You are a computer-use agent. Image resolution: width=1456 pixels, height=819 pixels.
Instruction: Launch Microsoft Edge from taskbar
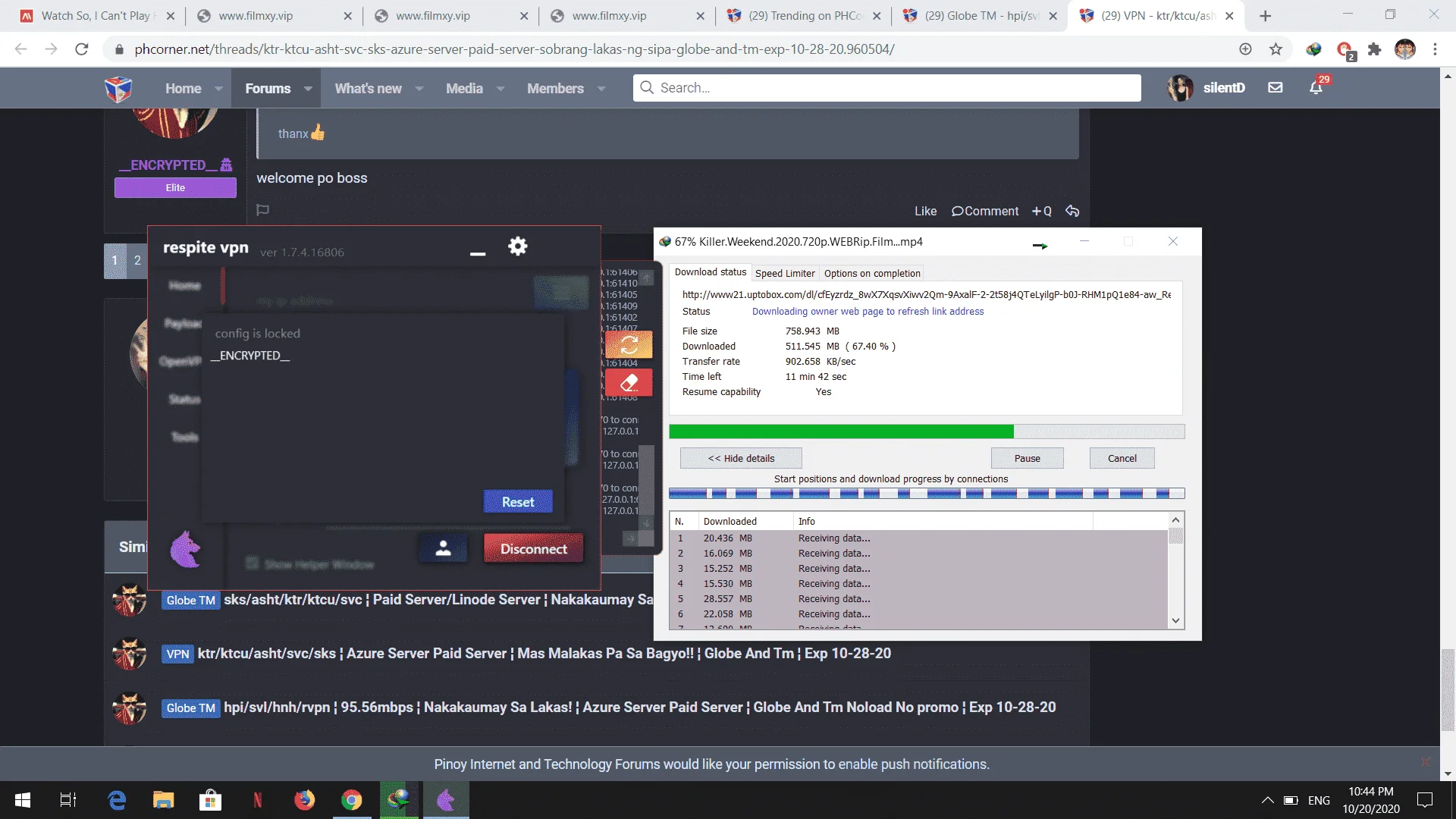[x=117, y=800]
